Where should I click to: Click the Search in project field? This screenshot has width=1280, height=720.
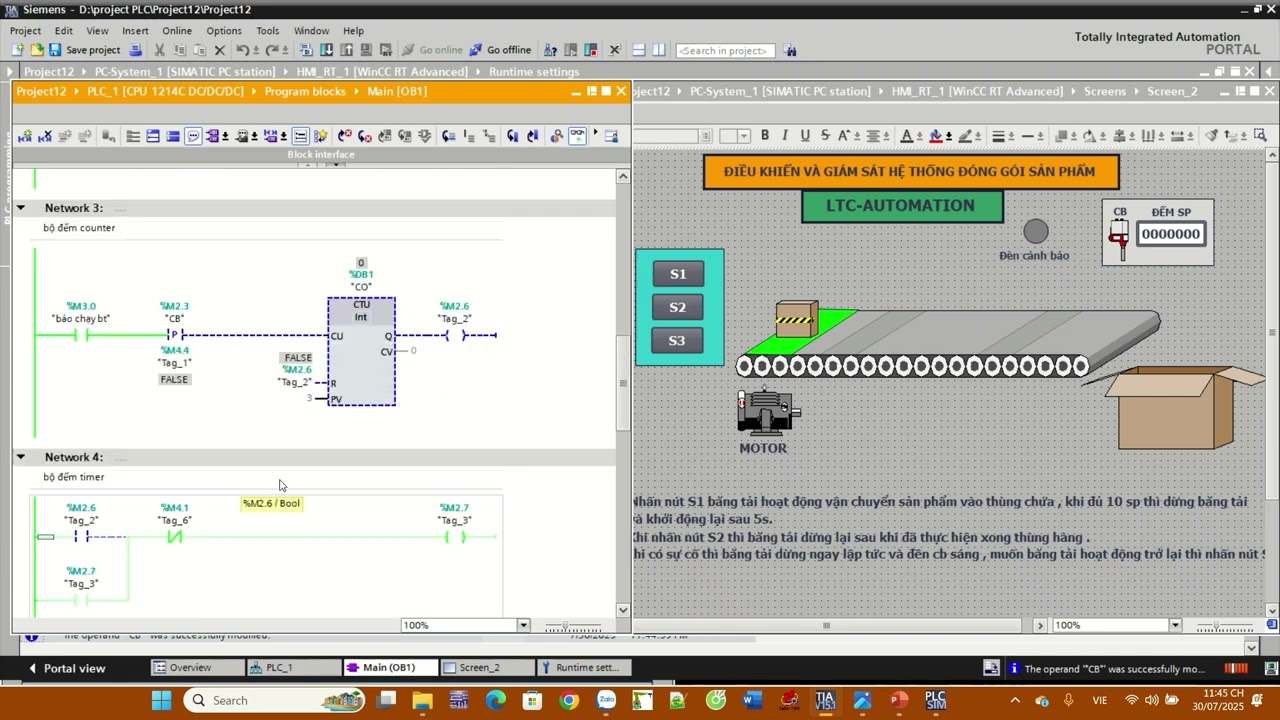(x=725, y=50)
